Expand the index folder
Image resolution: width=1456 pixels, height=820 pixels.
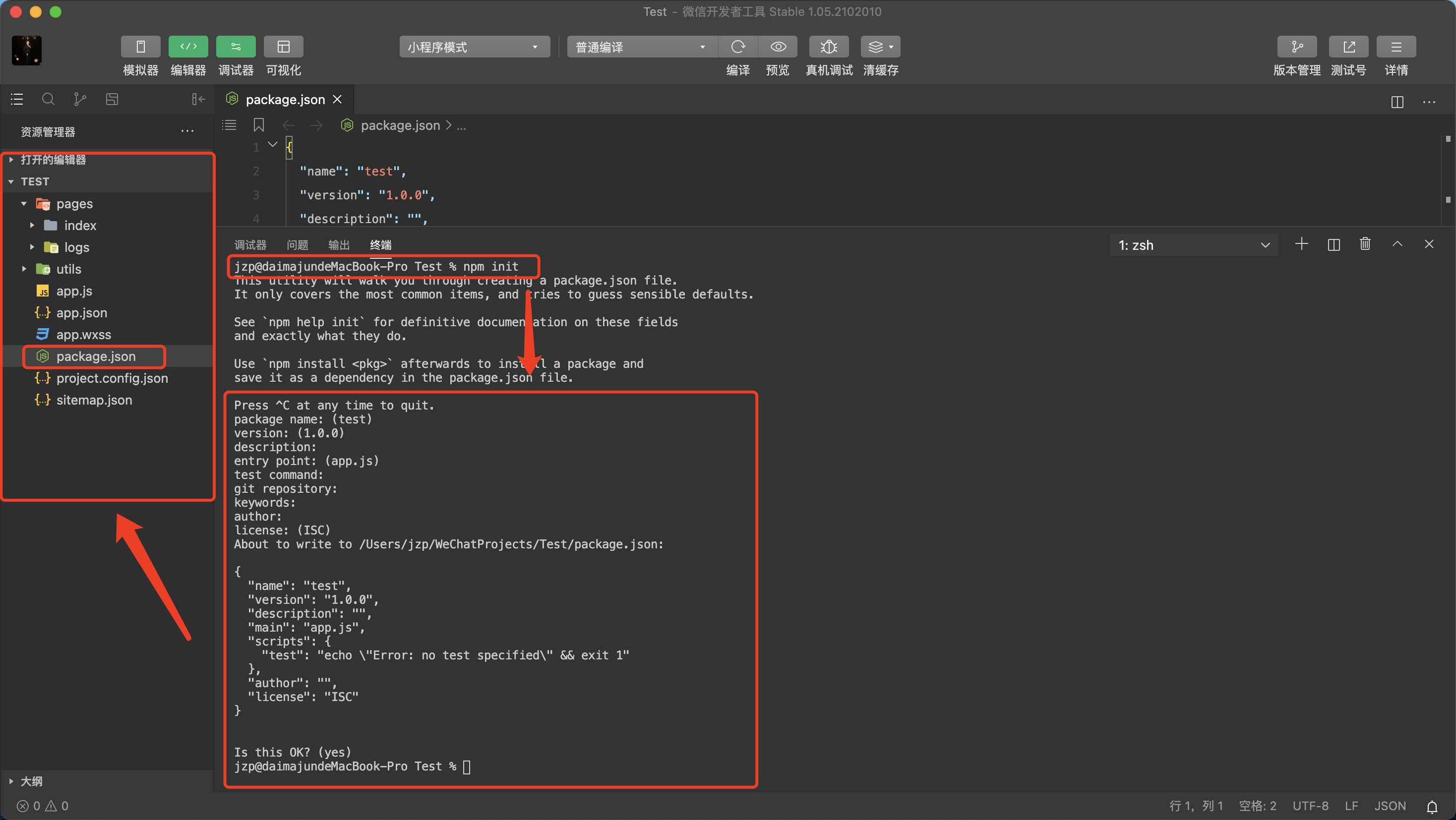pos(108,226)
